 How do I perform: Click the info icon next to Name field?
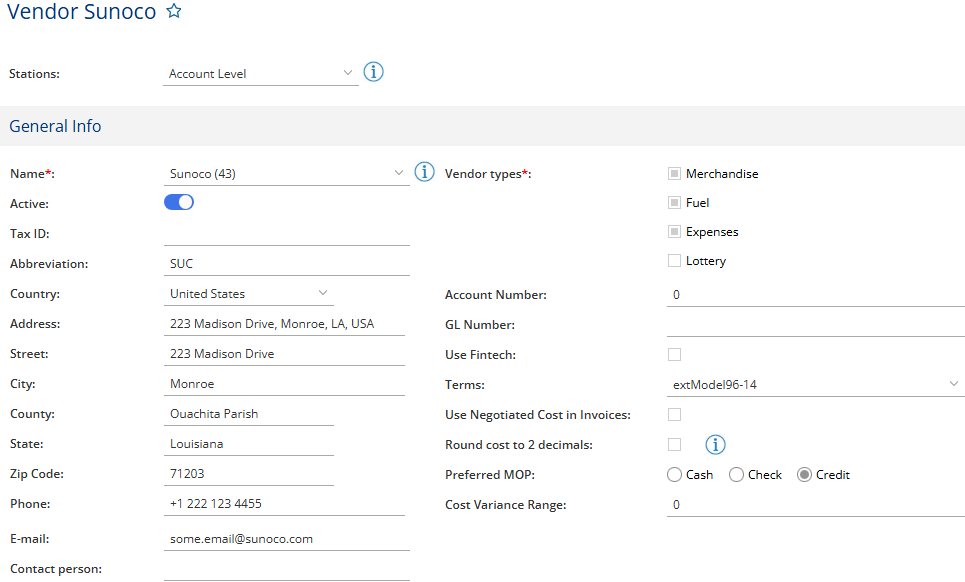coord(424,172)
